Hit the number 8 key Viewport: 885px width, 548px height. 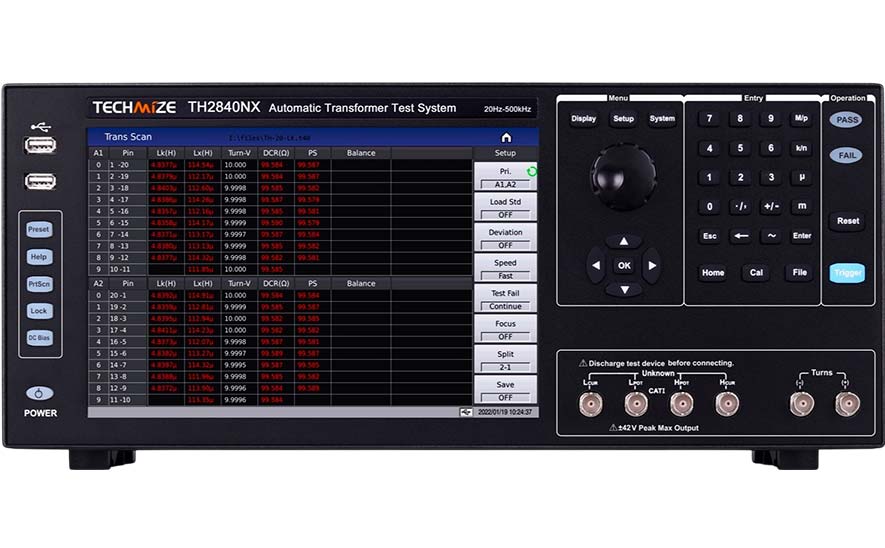(x=740, y=119)
